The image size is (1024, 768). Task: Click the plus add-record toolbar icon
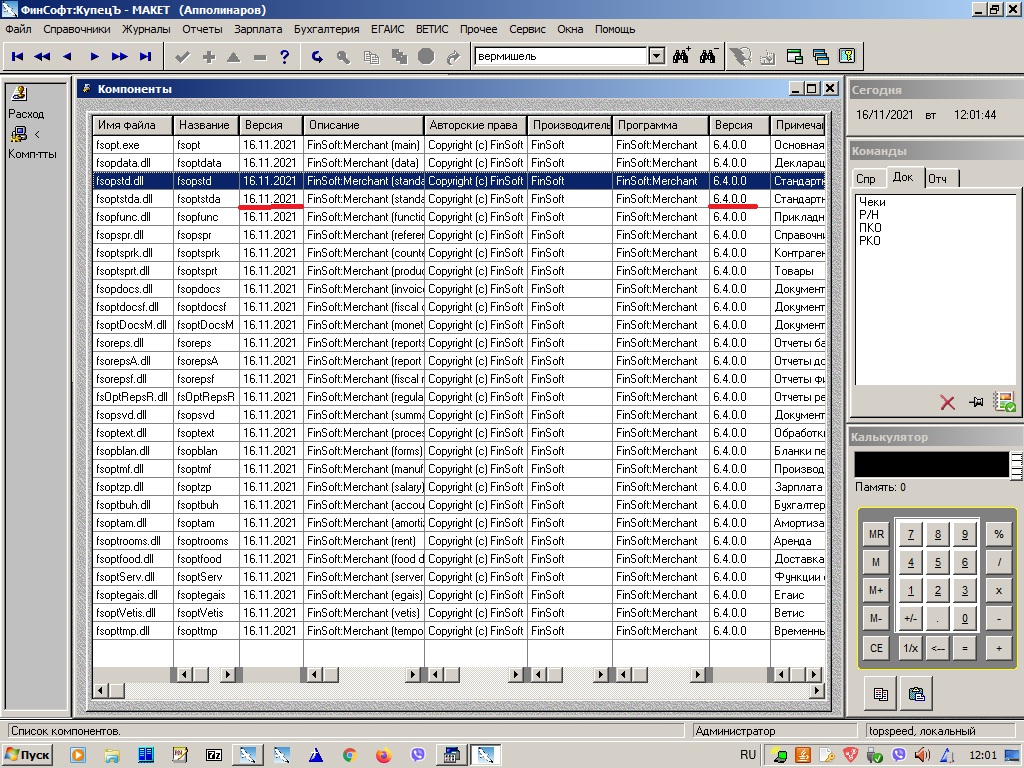(x=208, y=57)
